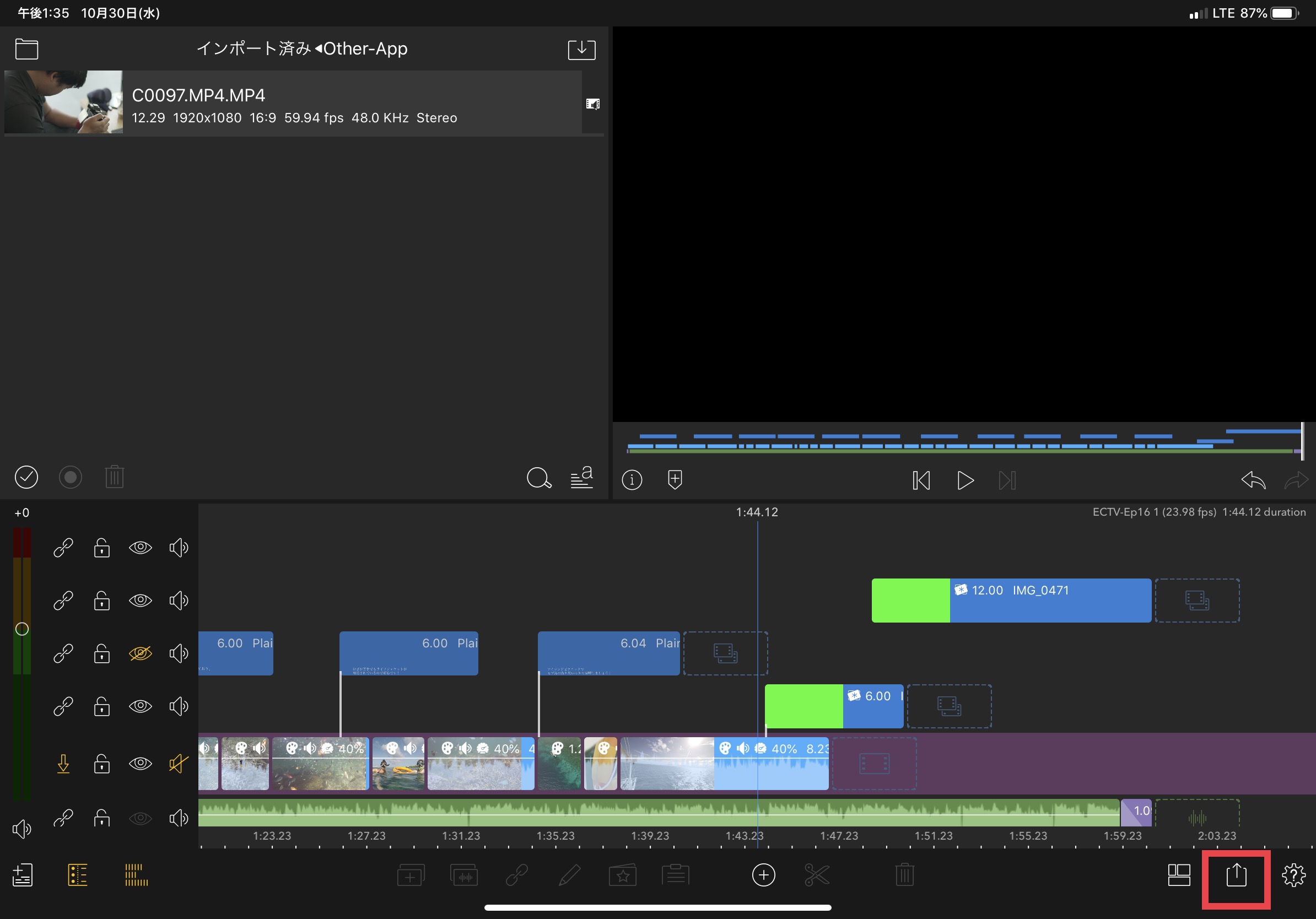Unmute the main track's yellow speaker icon

[x=178, y=763]
